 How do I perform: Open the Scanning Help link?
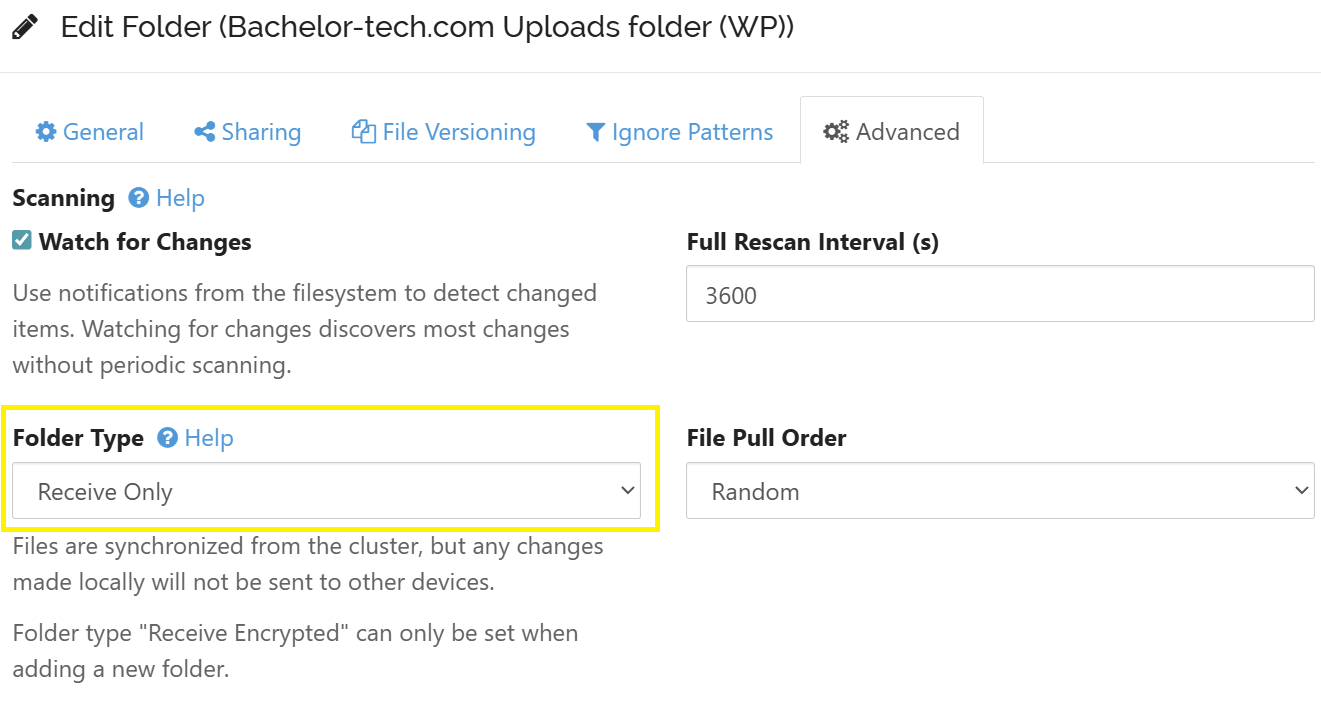click(x=180, y=198)
